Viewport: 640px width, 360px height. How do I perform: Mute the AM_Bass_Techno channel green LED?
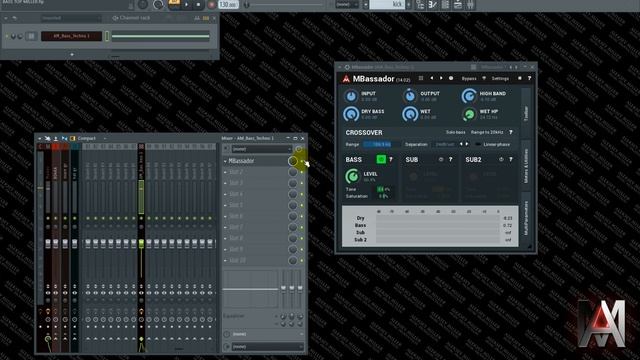7,36
